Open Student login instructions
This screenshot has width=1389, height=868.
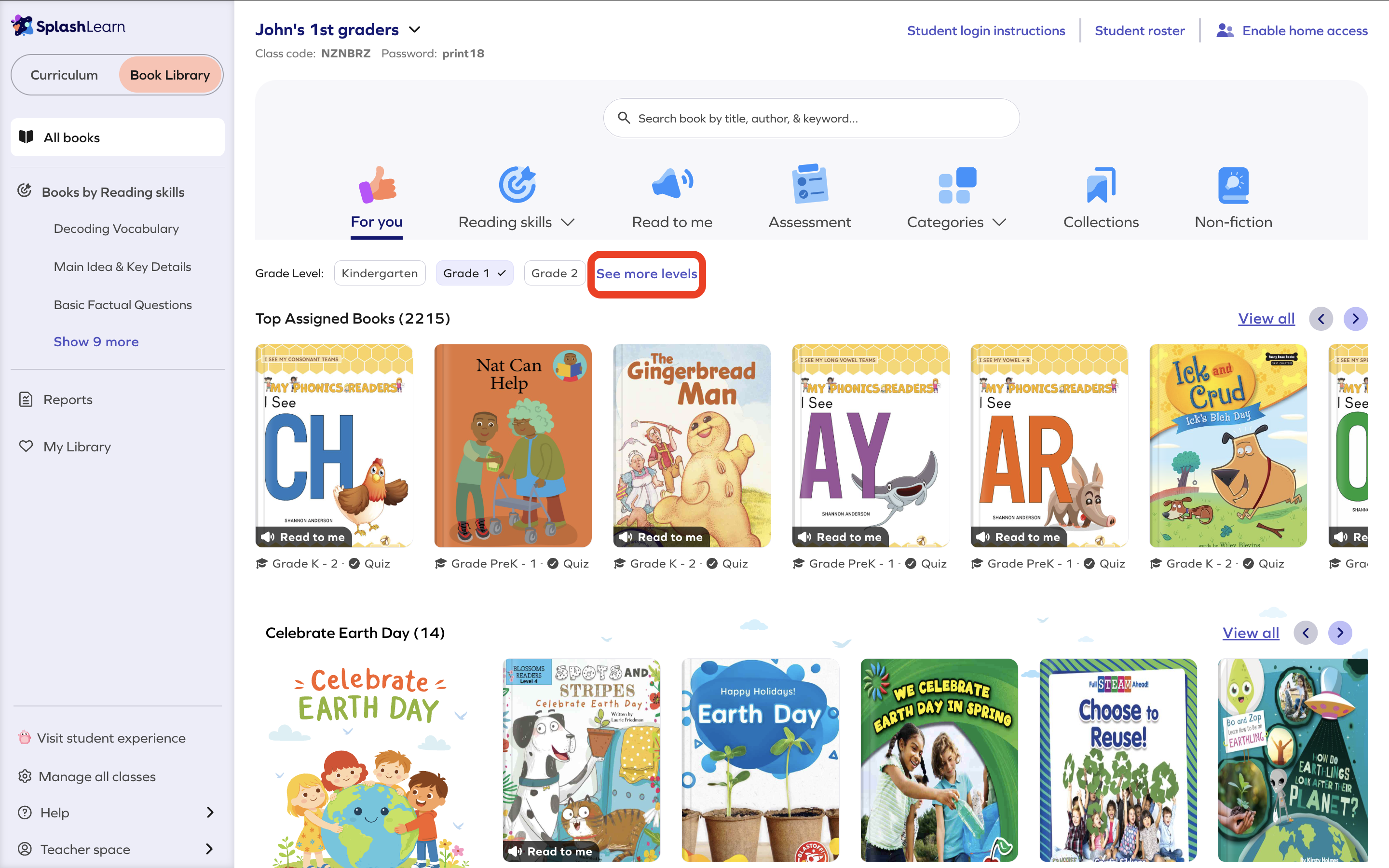(x=985, y=30)
